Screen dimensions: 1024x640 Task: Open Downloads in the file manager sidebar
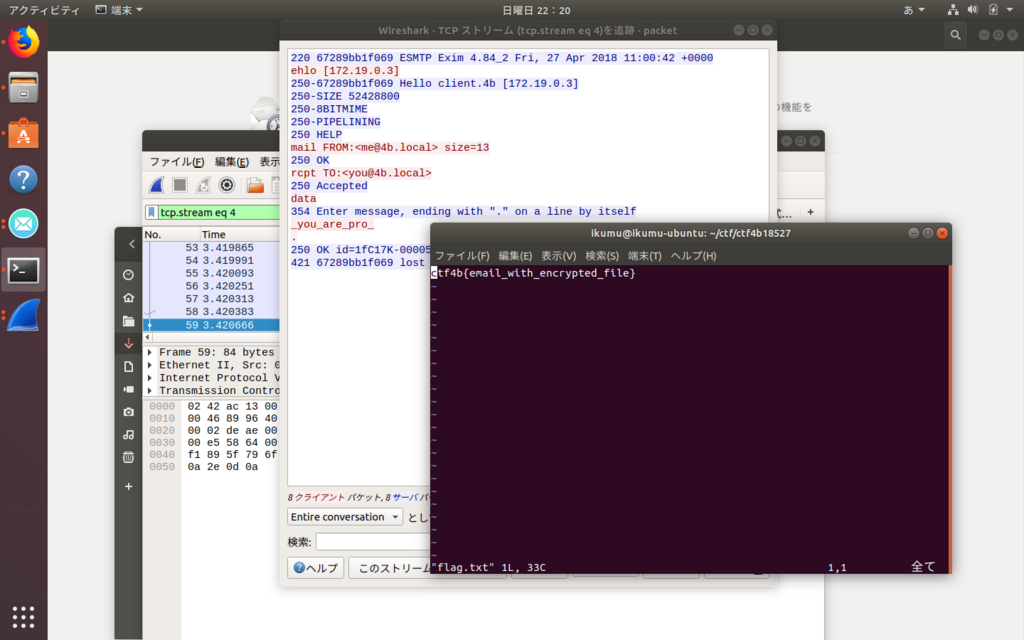(129, 344)
